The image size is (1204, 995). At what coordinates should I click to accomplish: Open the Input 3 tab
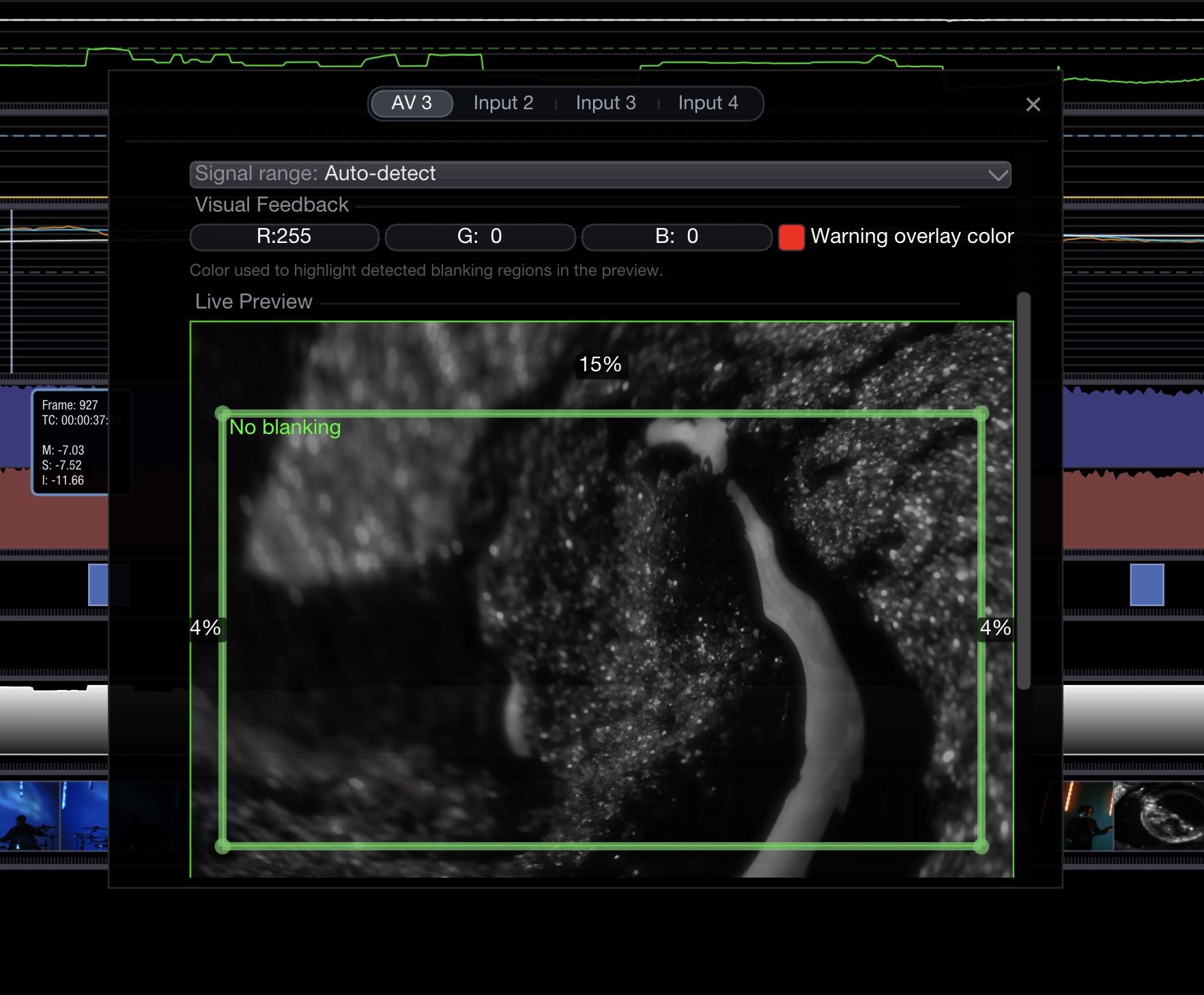pyautogui.click(x=605, y=103)
